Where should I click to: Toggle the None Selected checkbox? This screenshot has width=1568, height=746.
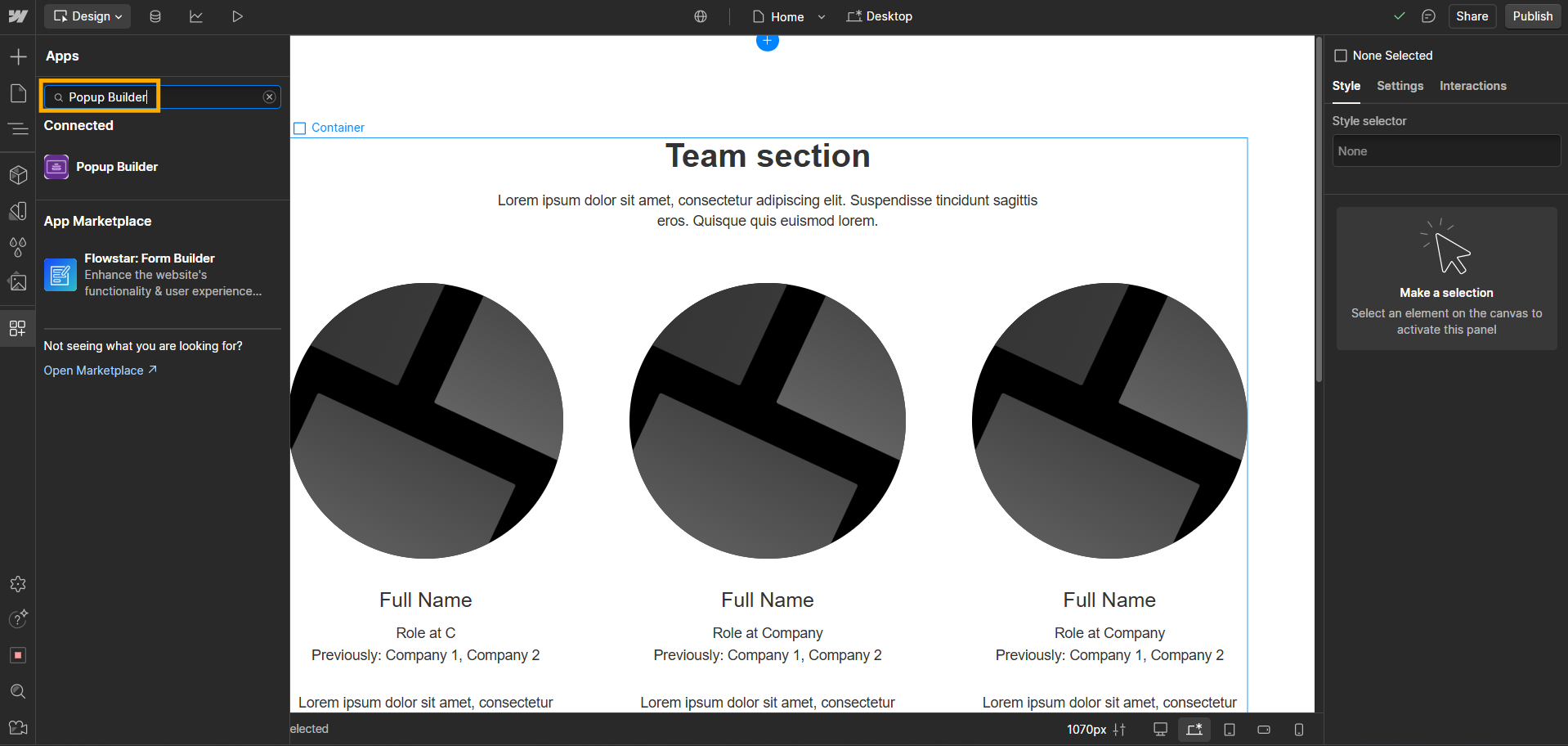coord(1341,56)
